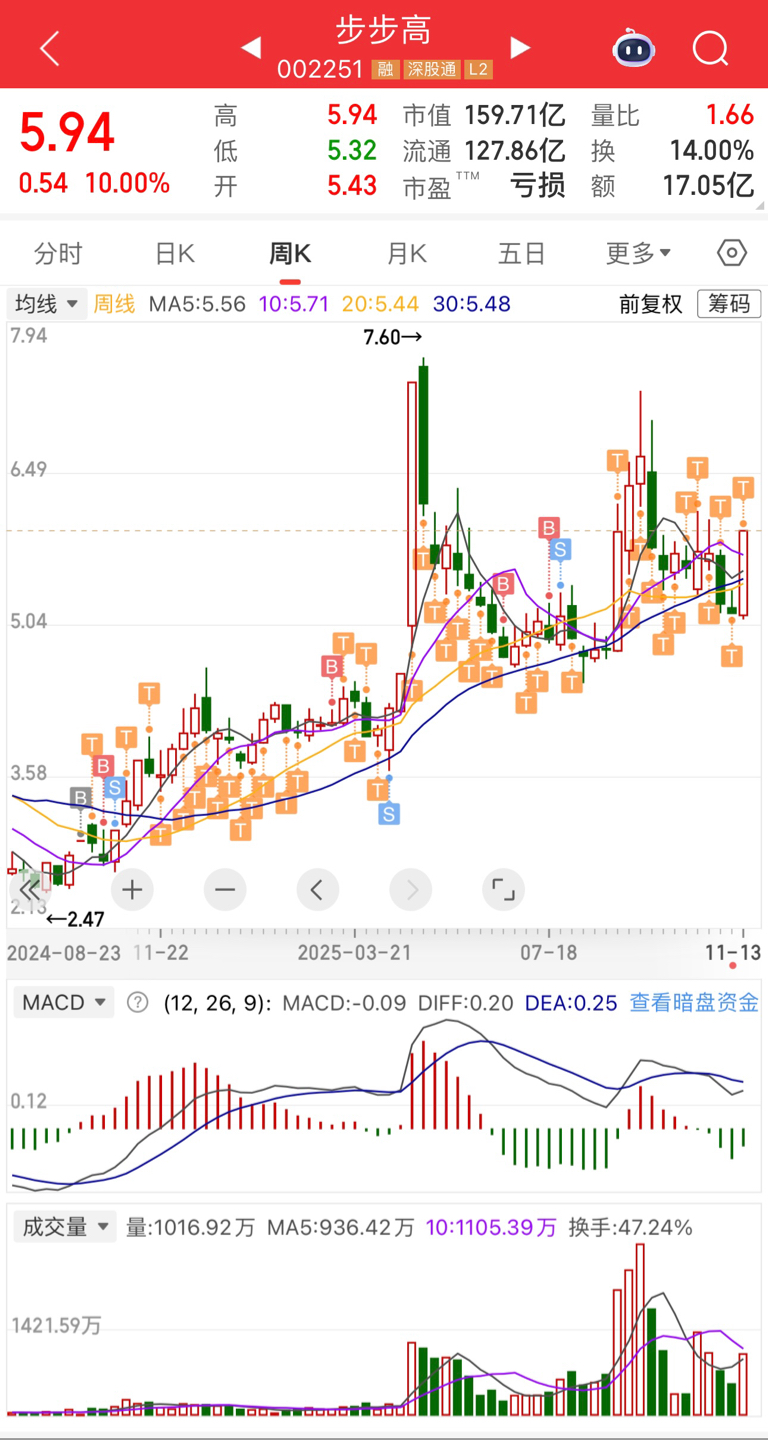Open the 均线 indicator dropdown
Screen dimensions: 768x1440
[x=47, y=304]
